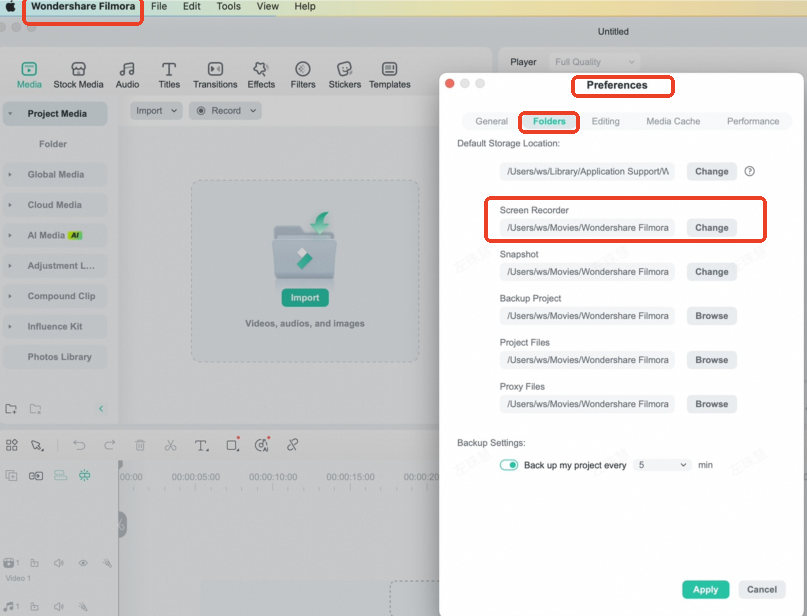Switch to the Media Cache tab

673,121
